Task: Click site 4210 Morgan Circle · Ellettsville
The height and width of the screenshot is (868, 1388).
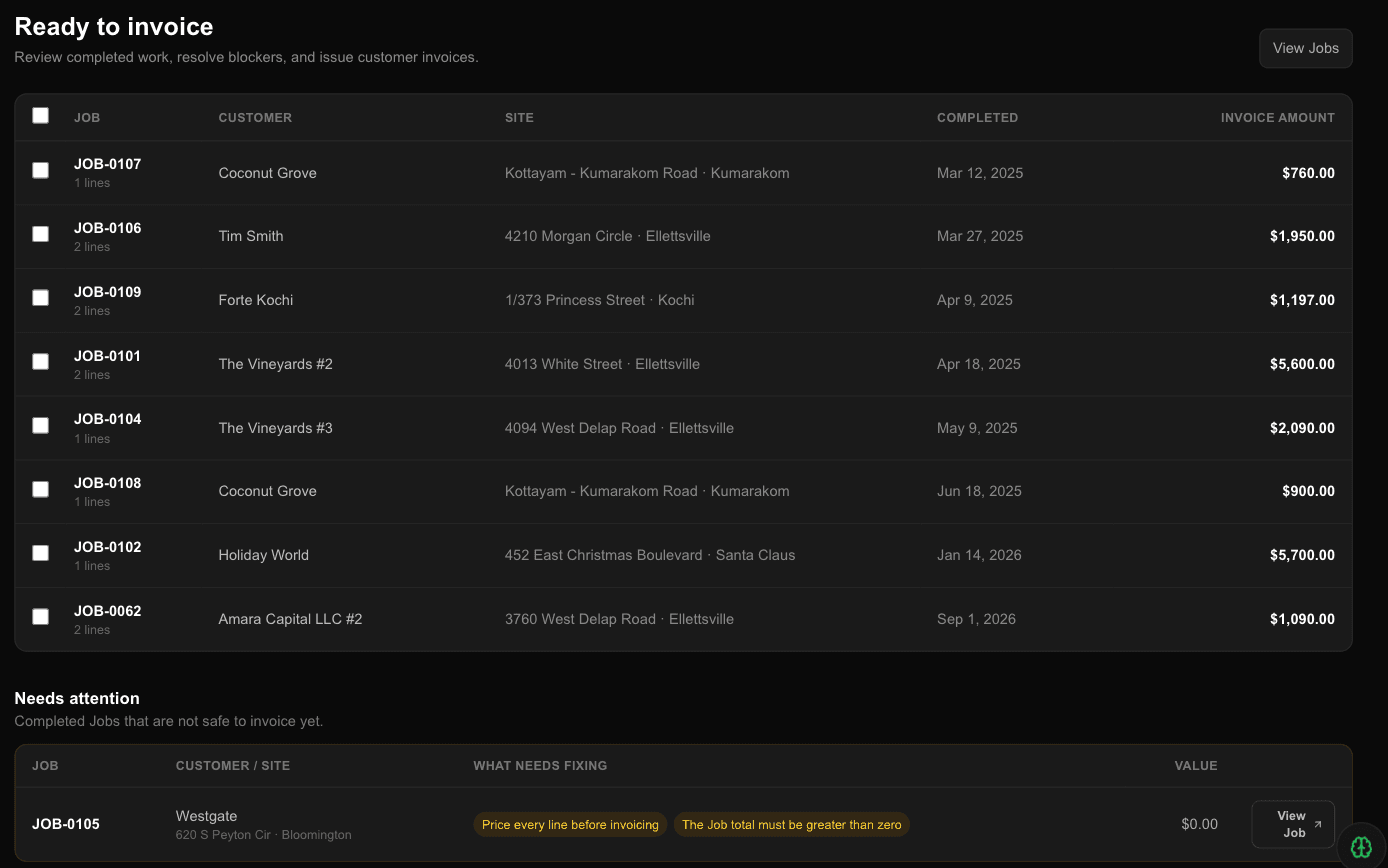Action: 608,236
